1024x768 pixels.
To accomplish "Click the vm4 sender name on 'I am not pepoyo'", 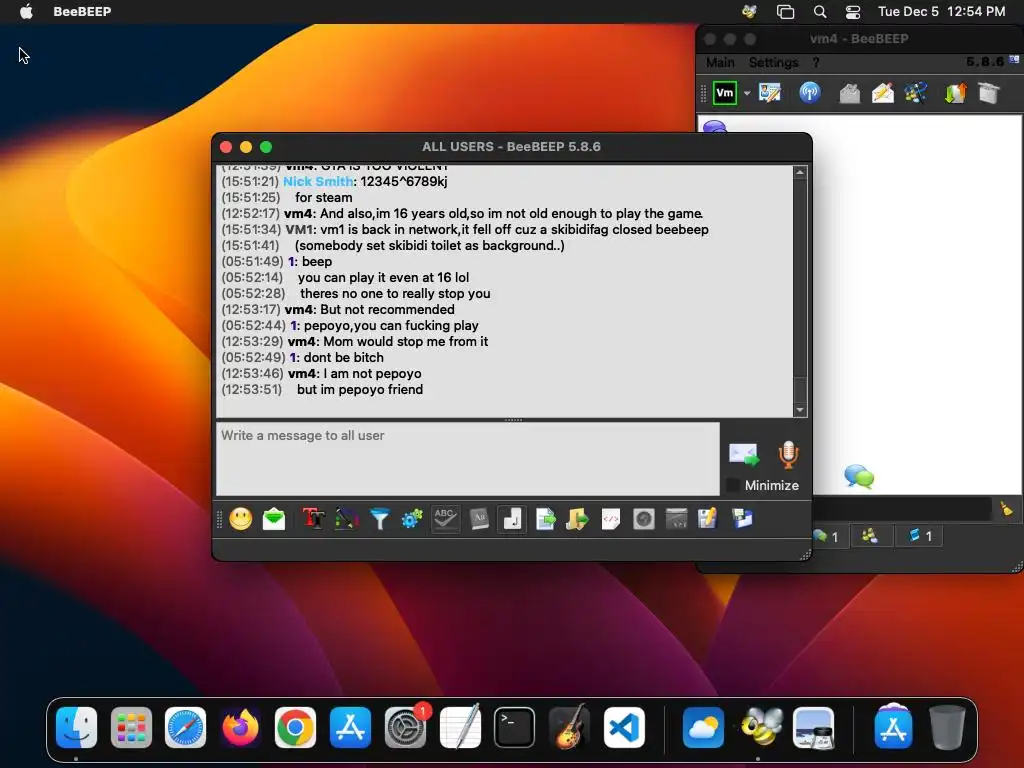I will 300,374.
